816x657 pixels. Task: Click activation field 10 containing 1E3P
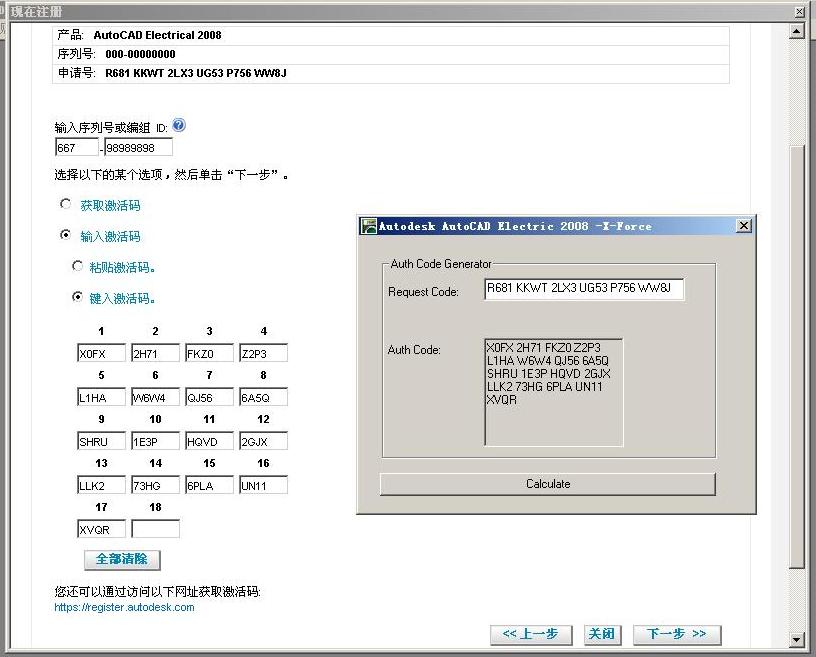[x=155, y=441]
